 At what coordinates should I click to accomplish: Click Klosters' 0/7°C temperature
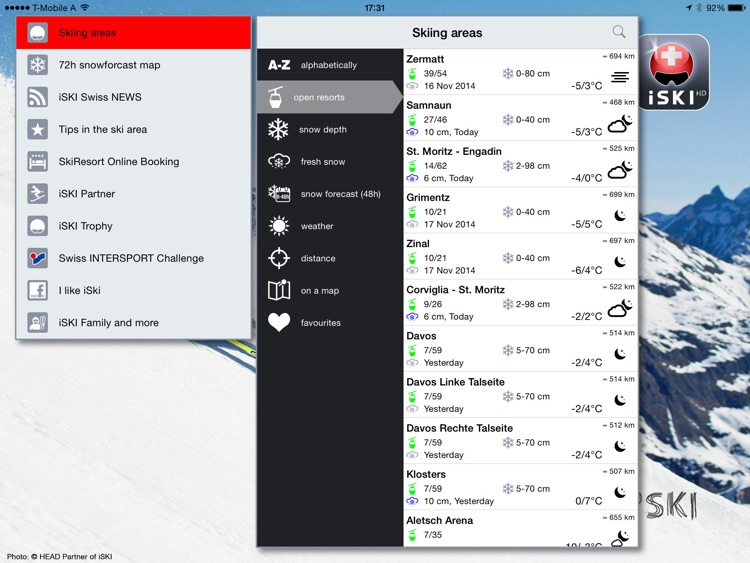pyautogui.click(x=588, y=501)
